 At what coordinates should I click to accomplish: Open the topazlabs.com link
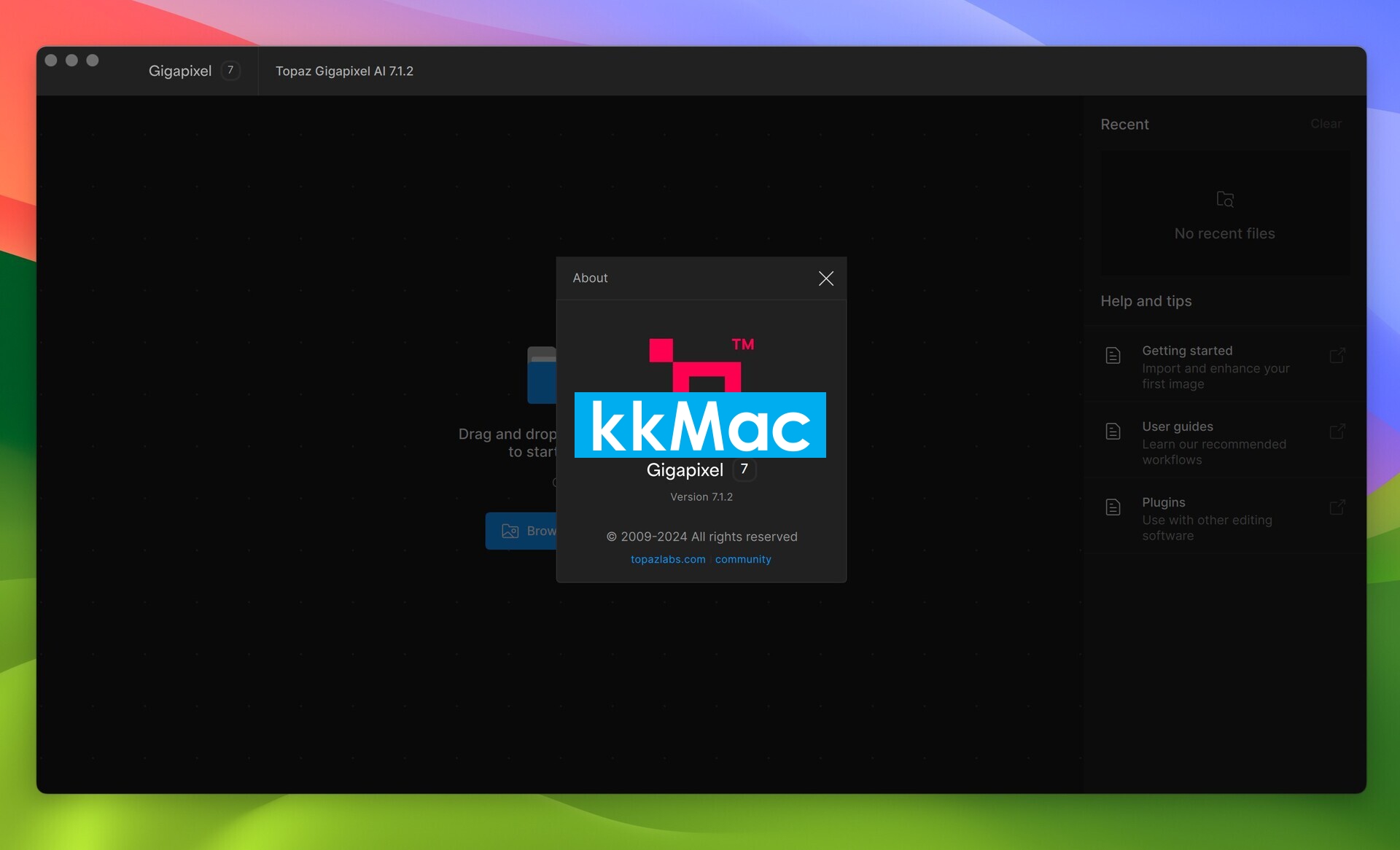(668, 559)
